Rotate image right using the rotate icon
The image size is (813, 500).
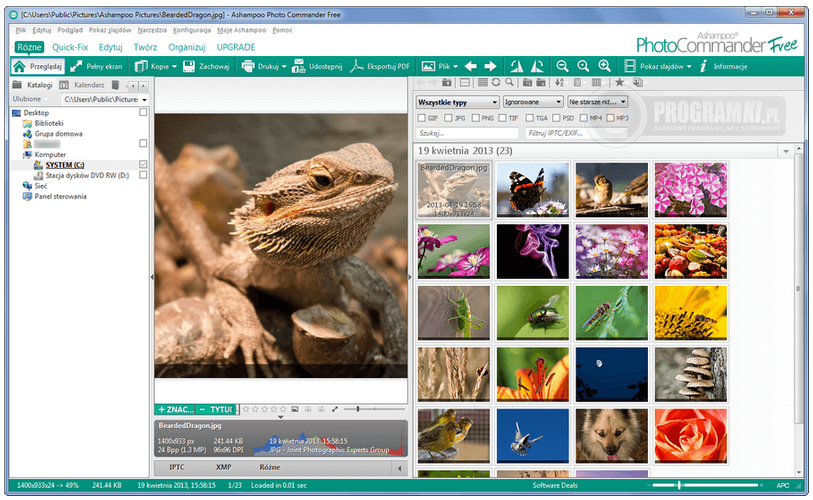(537, 66)
